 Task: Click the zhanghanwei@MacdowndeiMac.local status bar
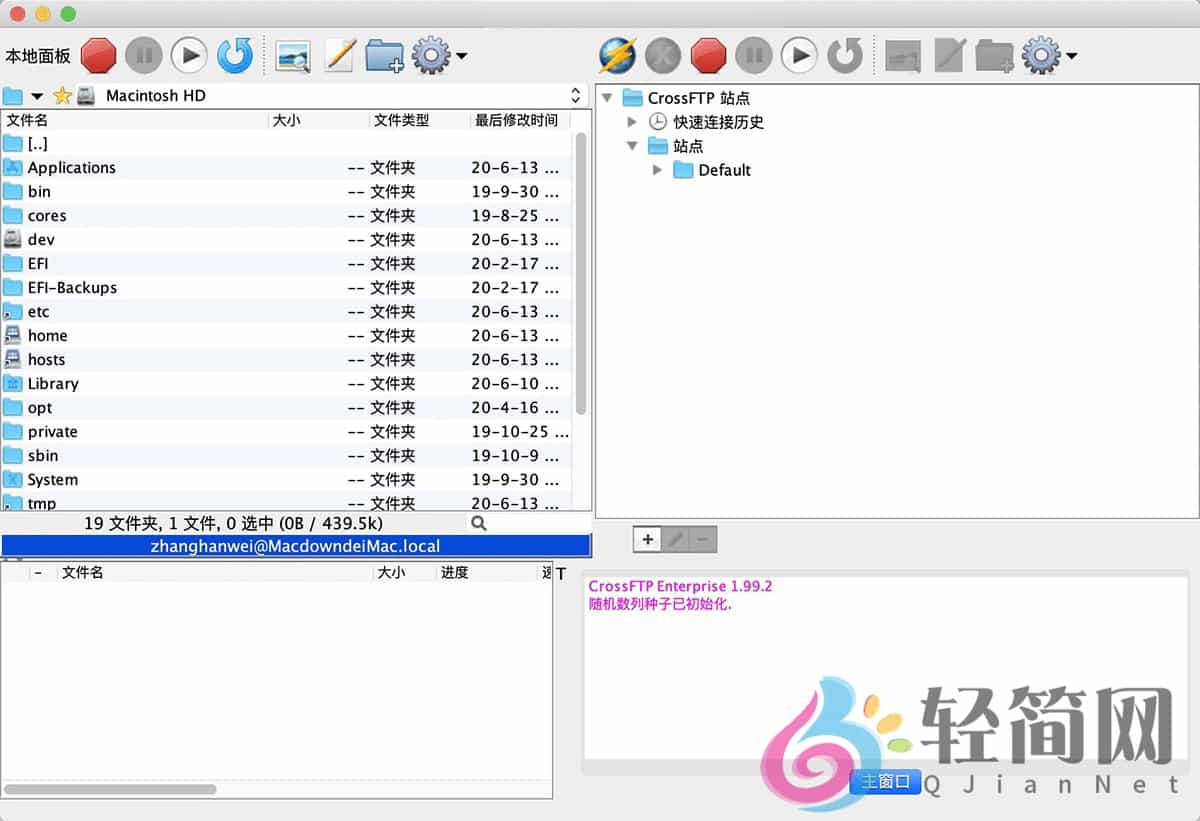pyautogui.click(x=296, y=546)
